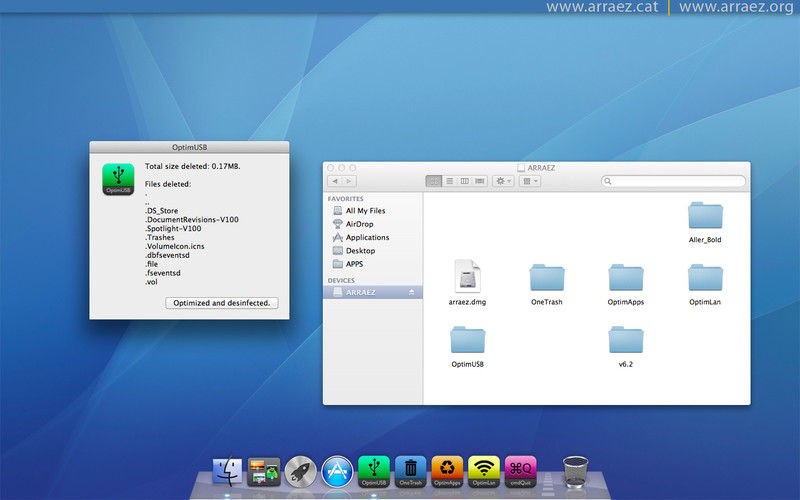Viewport: 800px width, 500px height.
Task: Click .dbfseventsd entry
Action: (x=167, y=255)
